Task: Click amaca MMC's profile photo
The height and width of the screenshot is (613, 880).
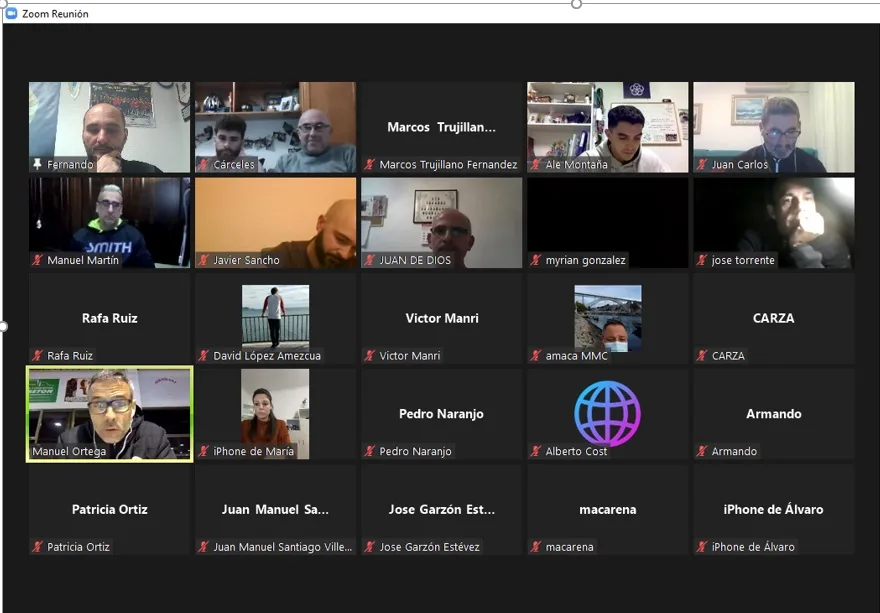Action: (x=607, y=318)
